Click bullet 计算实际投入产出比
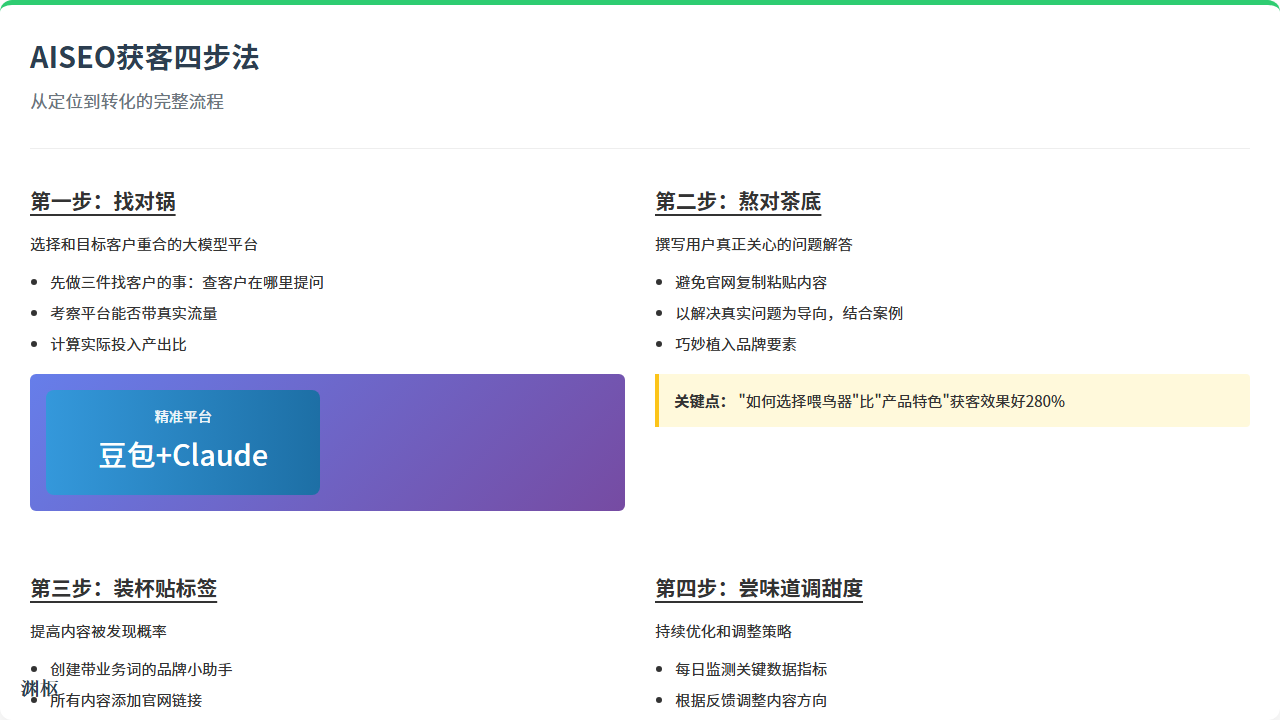Viewport: 1280px width, 720px height. [118, 345]
